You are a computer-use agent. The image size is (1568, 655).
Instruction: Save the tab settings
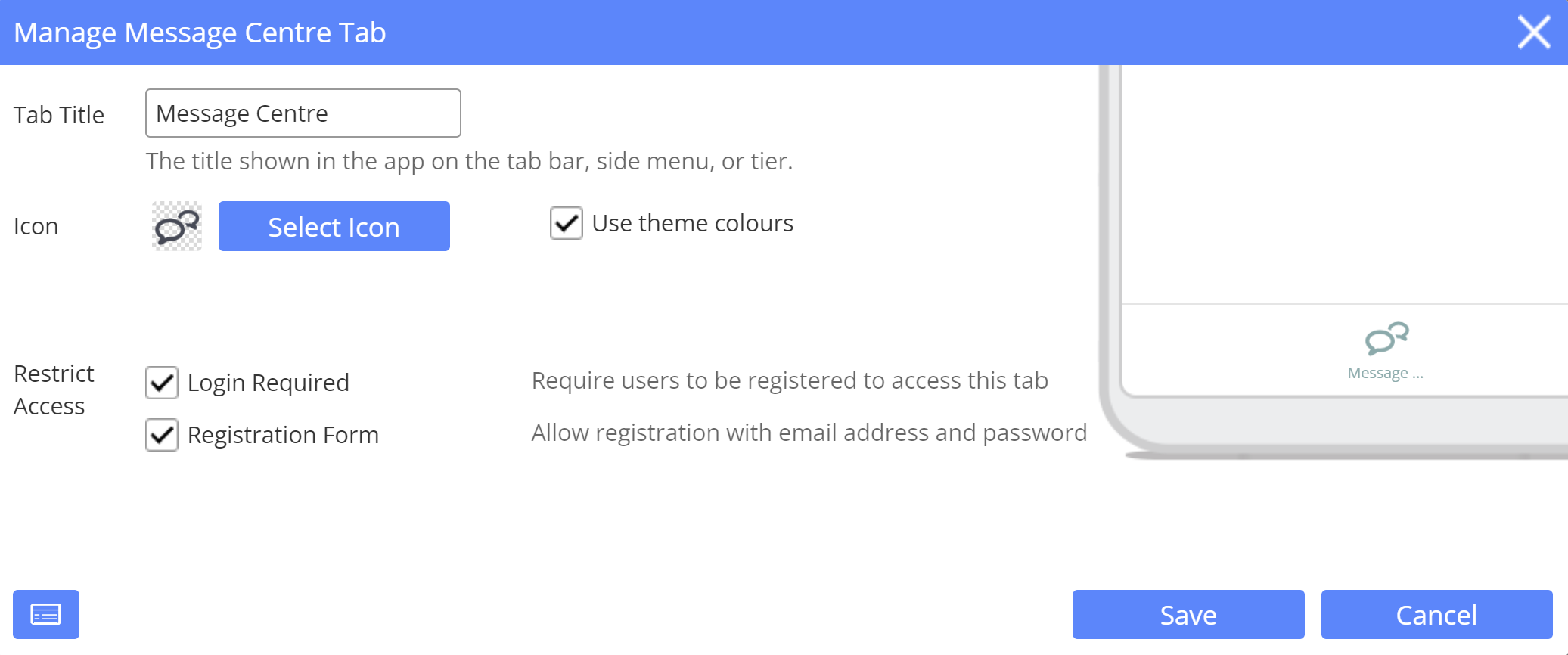coord(1188,614)
